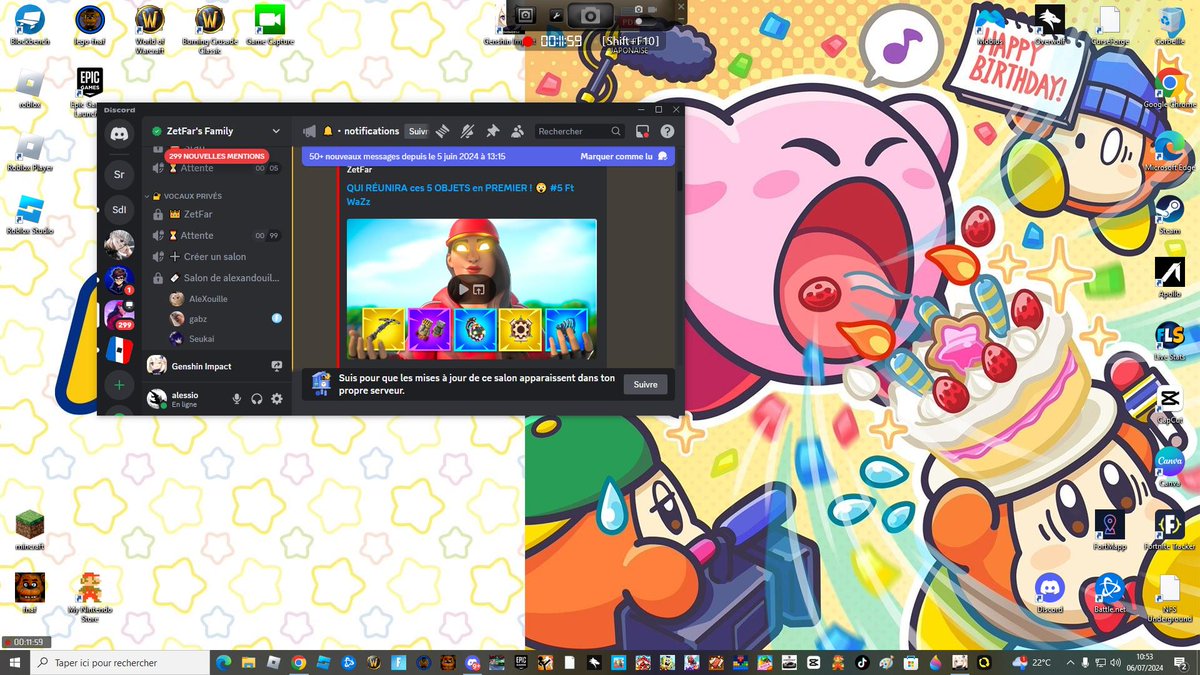Open TikTok from the taskbar
Viewport: 1200px width, 675px height.
pyautogui.click(x=861, y=662)
